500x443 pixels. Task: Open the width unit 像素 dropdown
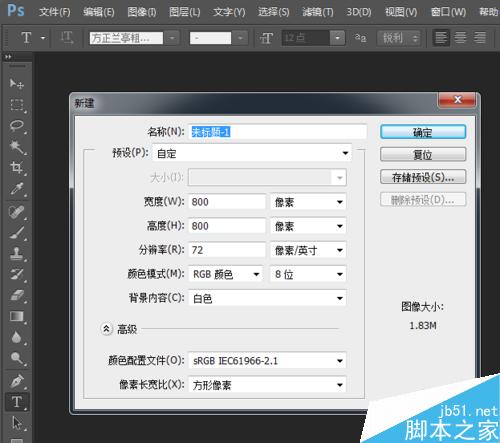[x=308, y=202]
